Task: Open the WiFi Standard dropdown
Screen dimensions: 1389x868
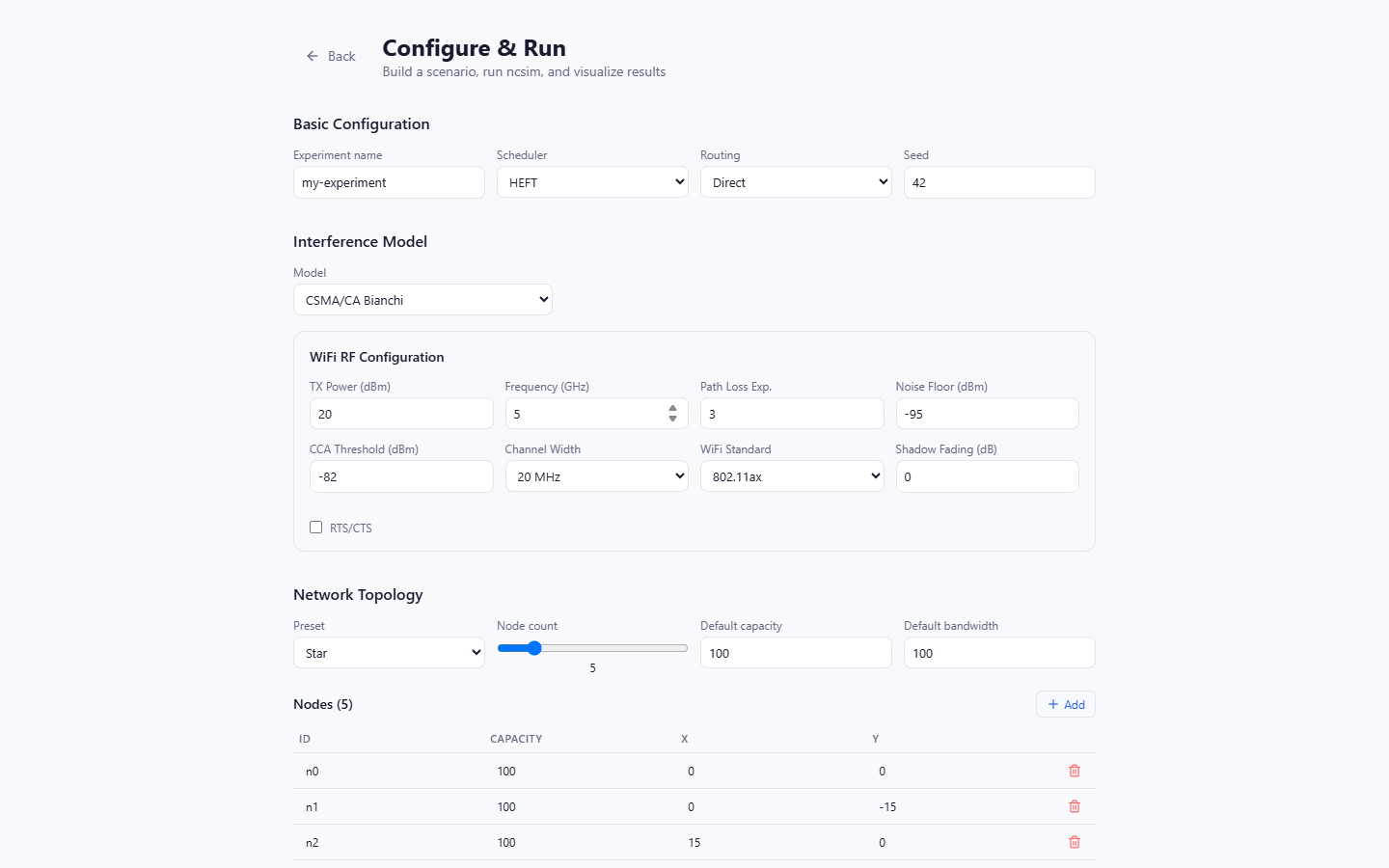Action: coord(792,476)
